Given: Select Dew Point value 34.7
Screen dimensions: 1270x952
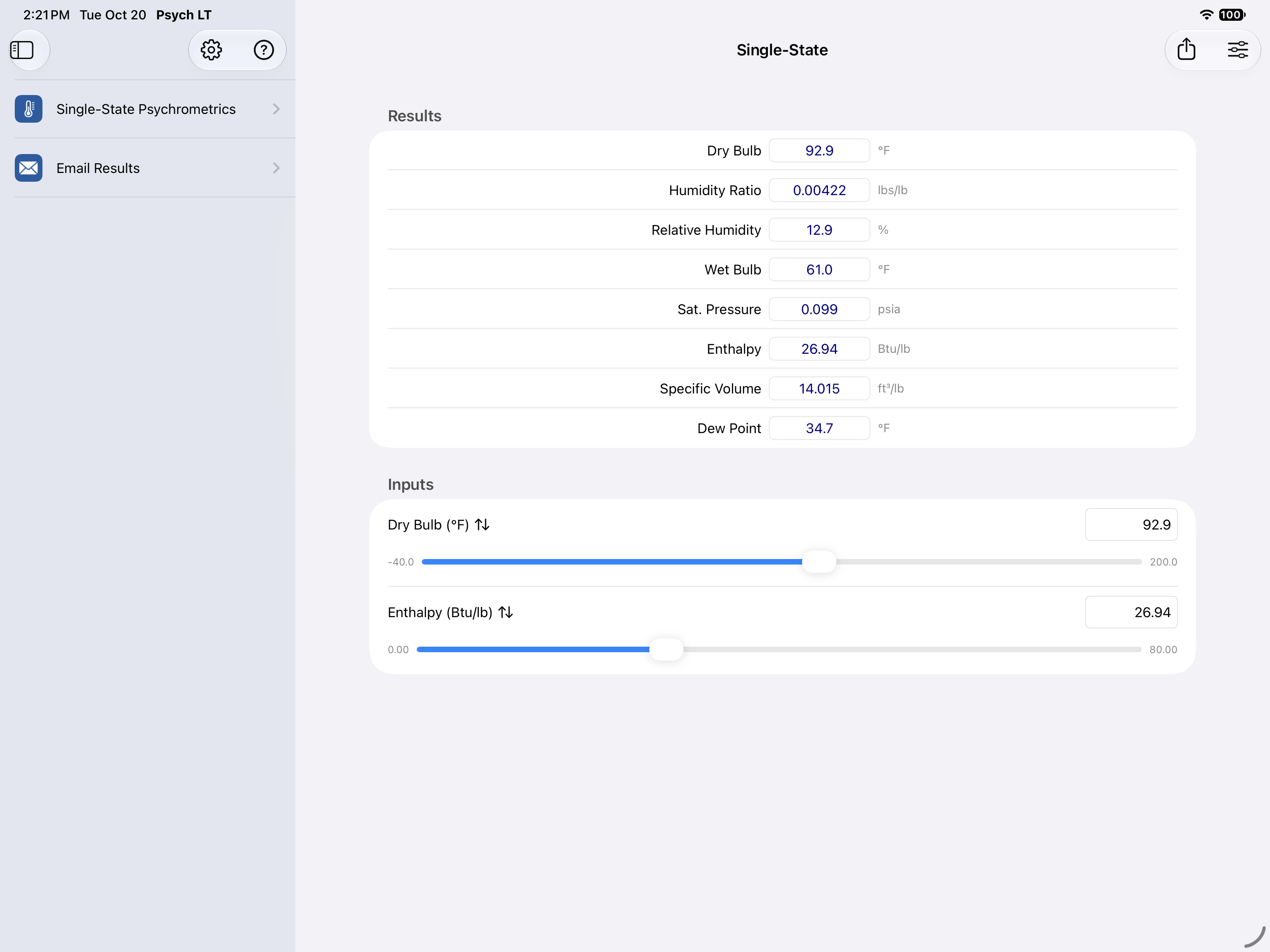Looking at the screenshot, I should point(819,428).
